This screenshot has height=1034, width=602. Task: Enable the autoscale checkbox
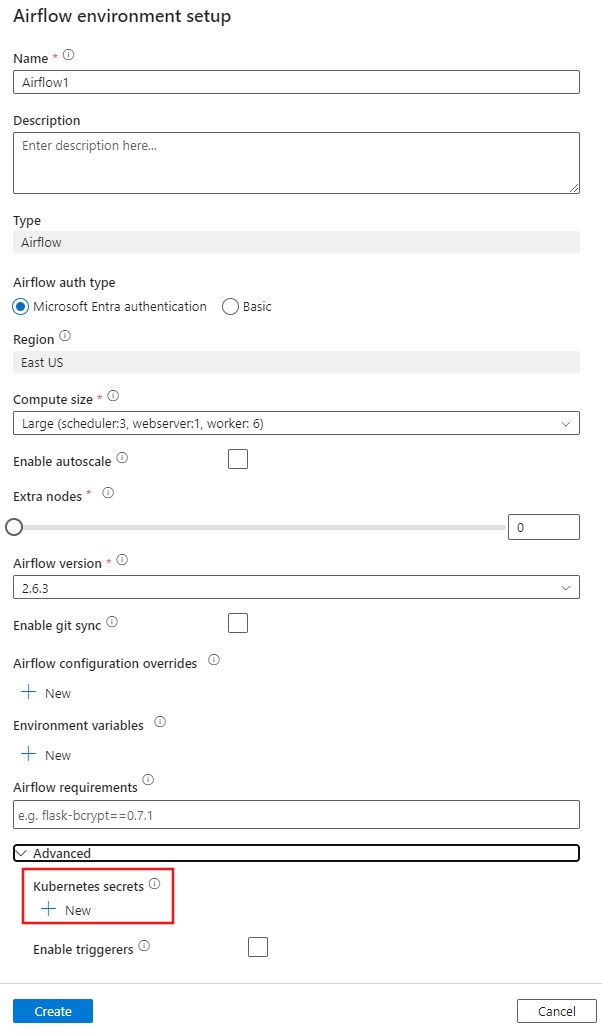click(238, 459)
